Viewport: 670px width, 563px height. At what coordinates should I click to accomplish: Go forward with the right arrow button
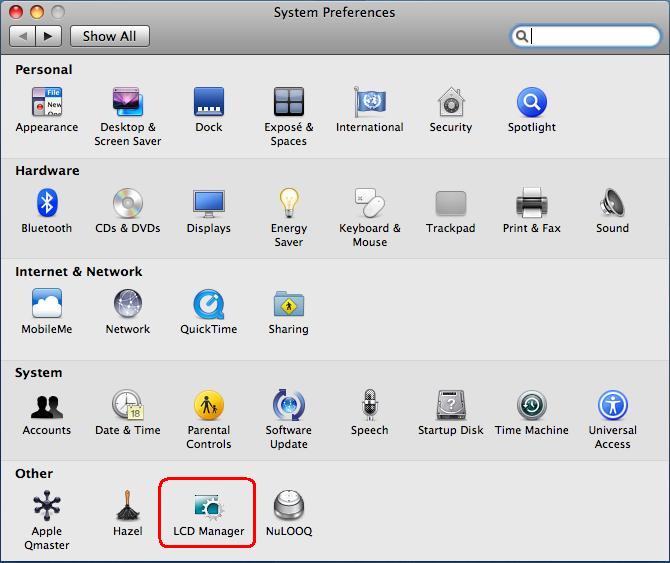(49, 36)
